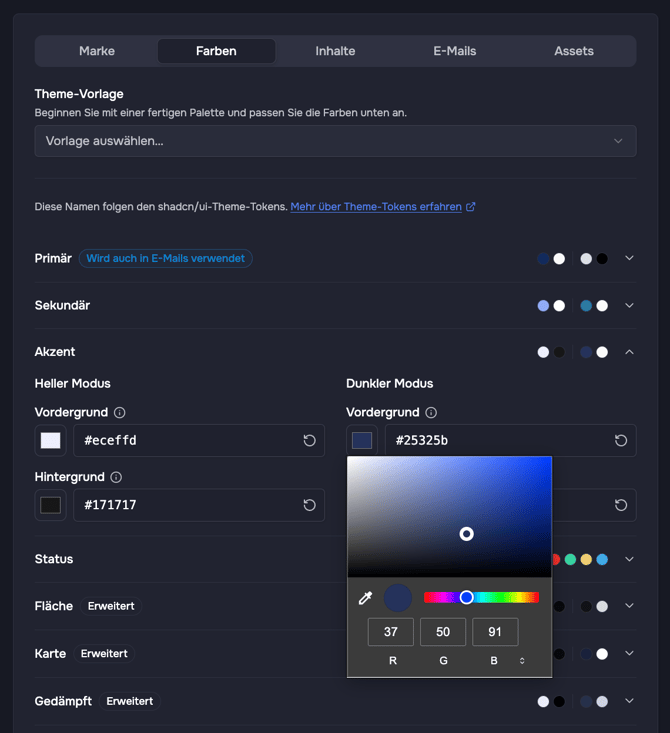
Task: Open the Marke tab
Action: [x=97, y=51]
